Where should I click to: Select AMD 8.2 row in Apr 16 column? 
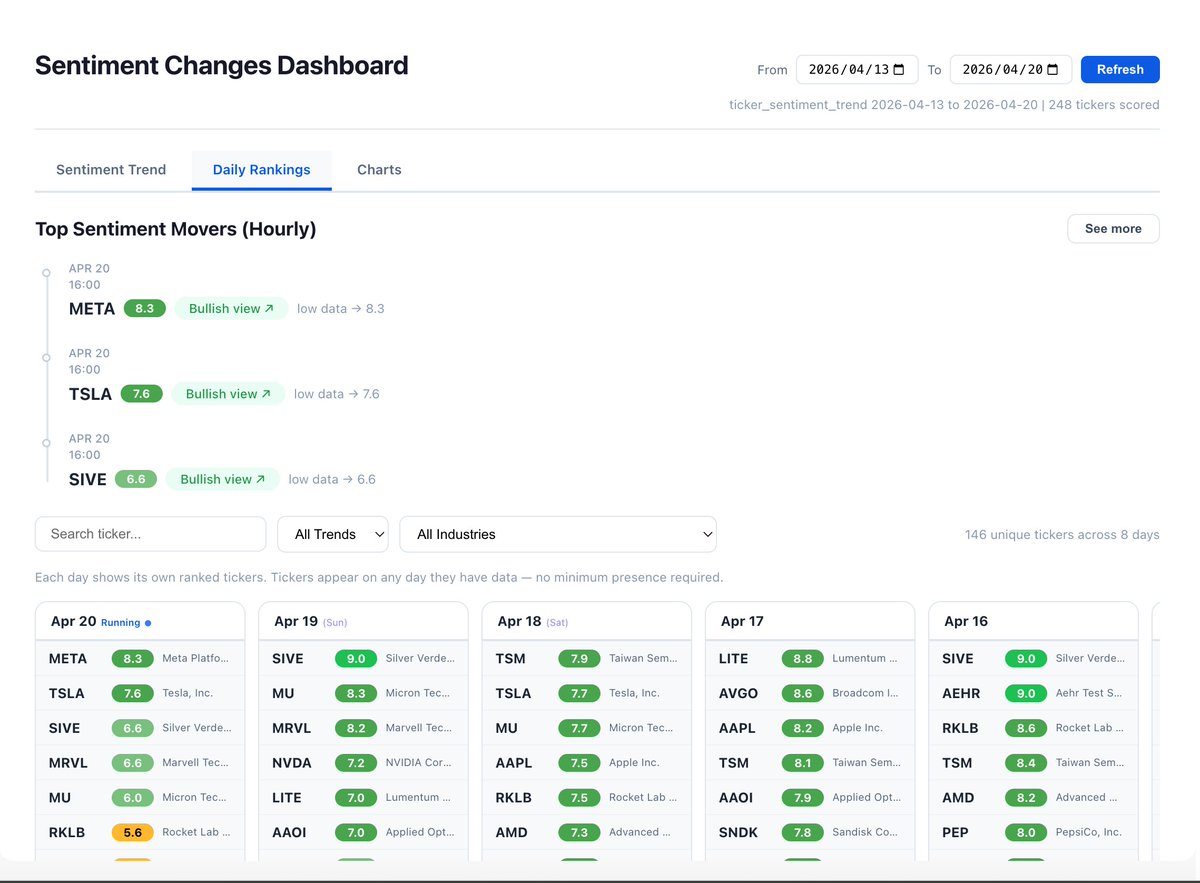(x=1033, y=797)
